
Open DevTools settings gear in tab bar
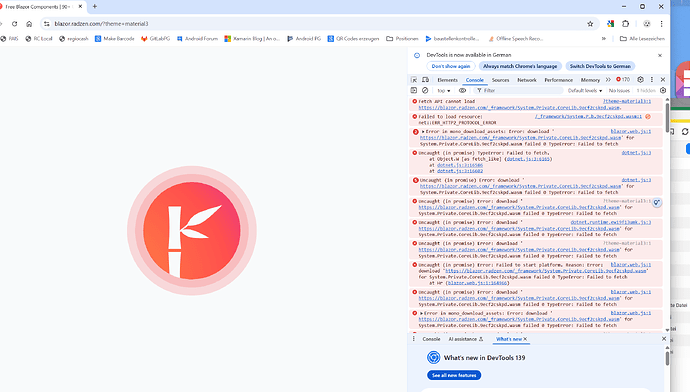click(640, 80)
